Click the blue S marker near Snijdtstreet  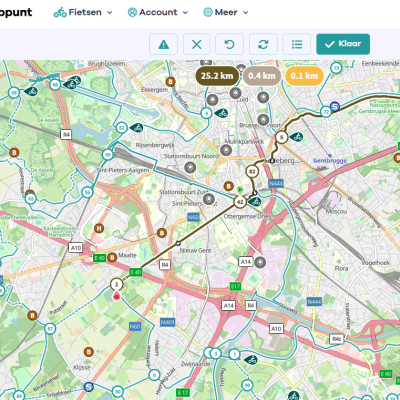(89, 387)
